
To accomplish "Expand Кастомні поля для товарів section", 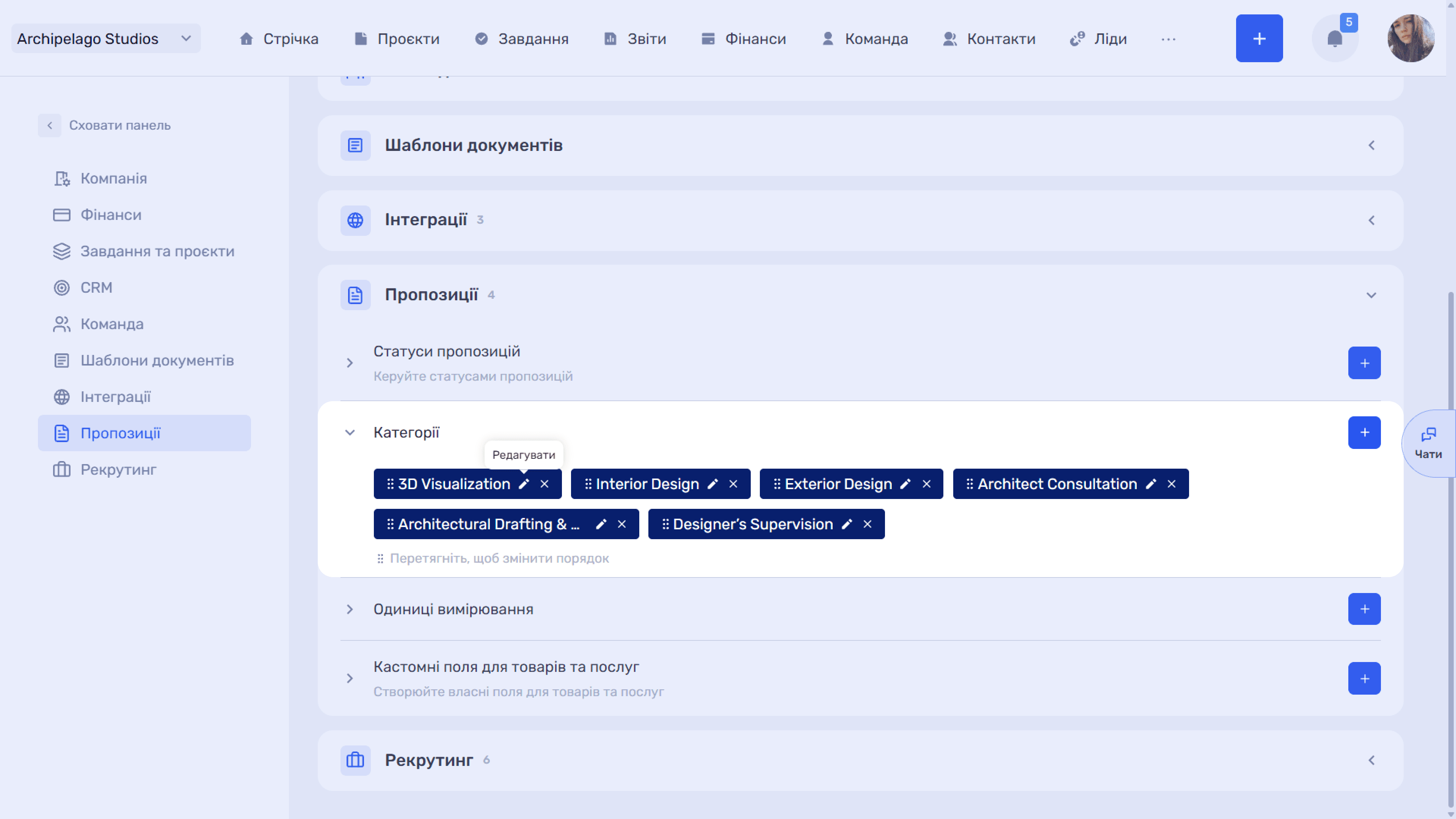I will point(350,678).
